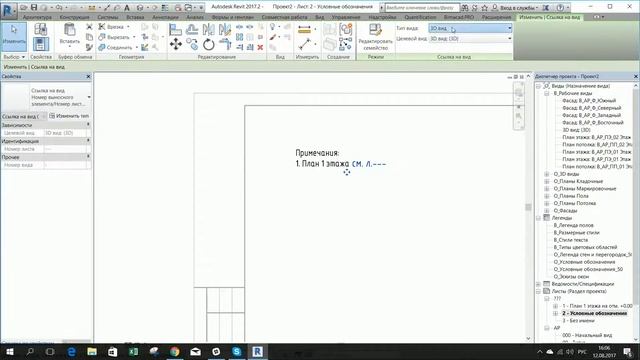Select sheet 3 - Без имени
Screen dimensions: 640x360
tap(578, 321)
